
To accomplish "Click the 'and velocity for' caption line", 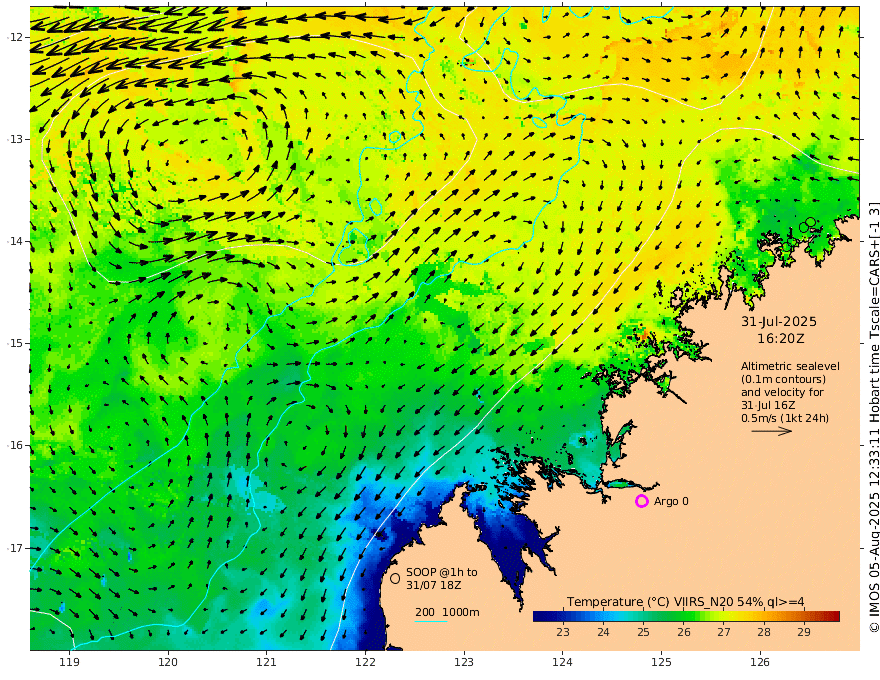I will pos(782,392).
